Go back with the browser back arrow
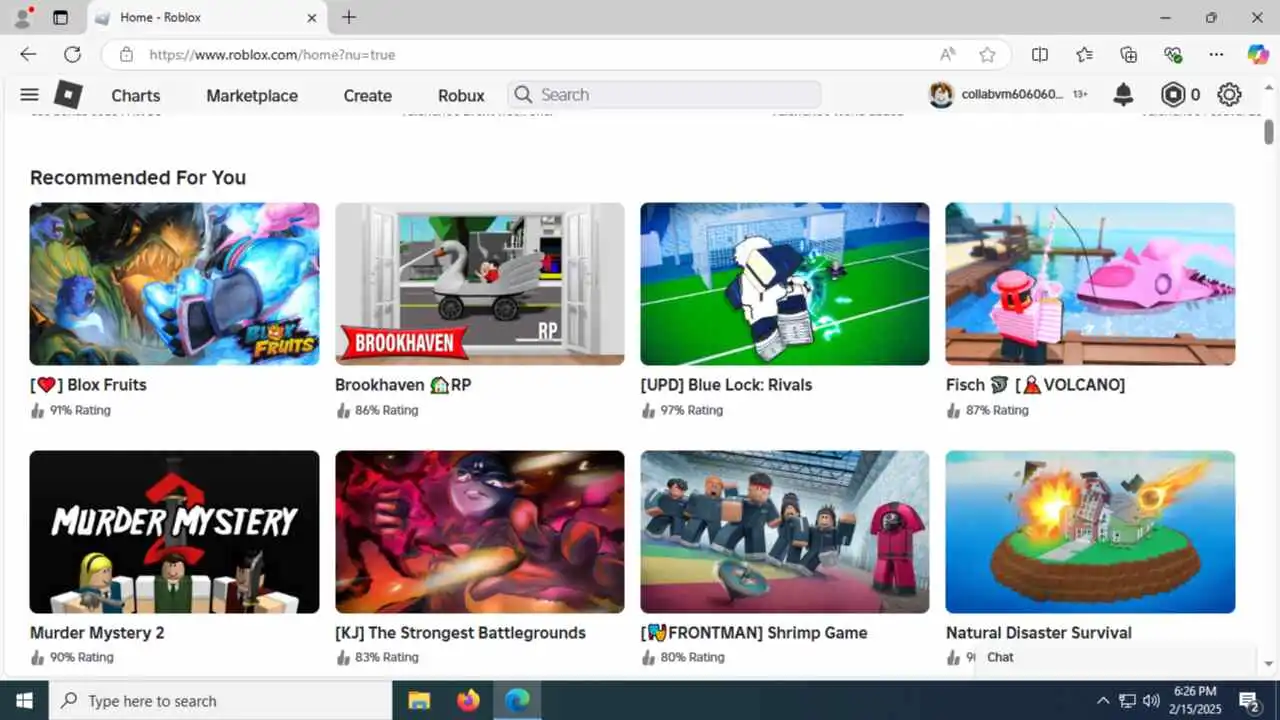This screenshot has width=1280, height=720. click(28, 55)
